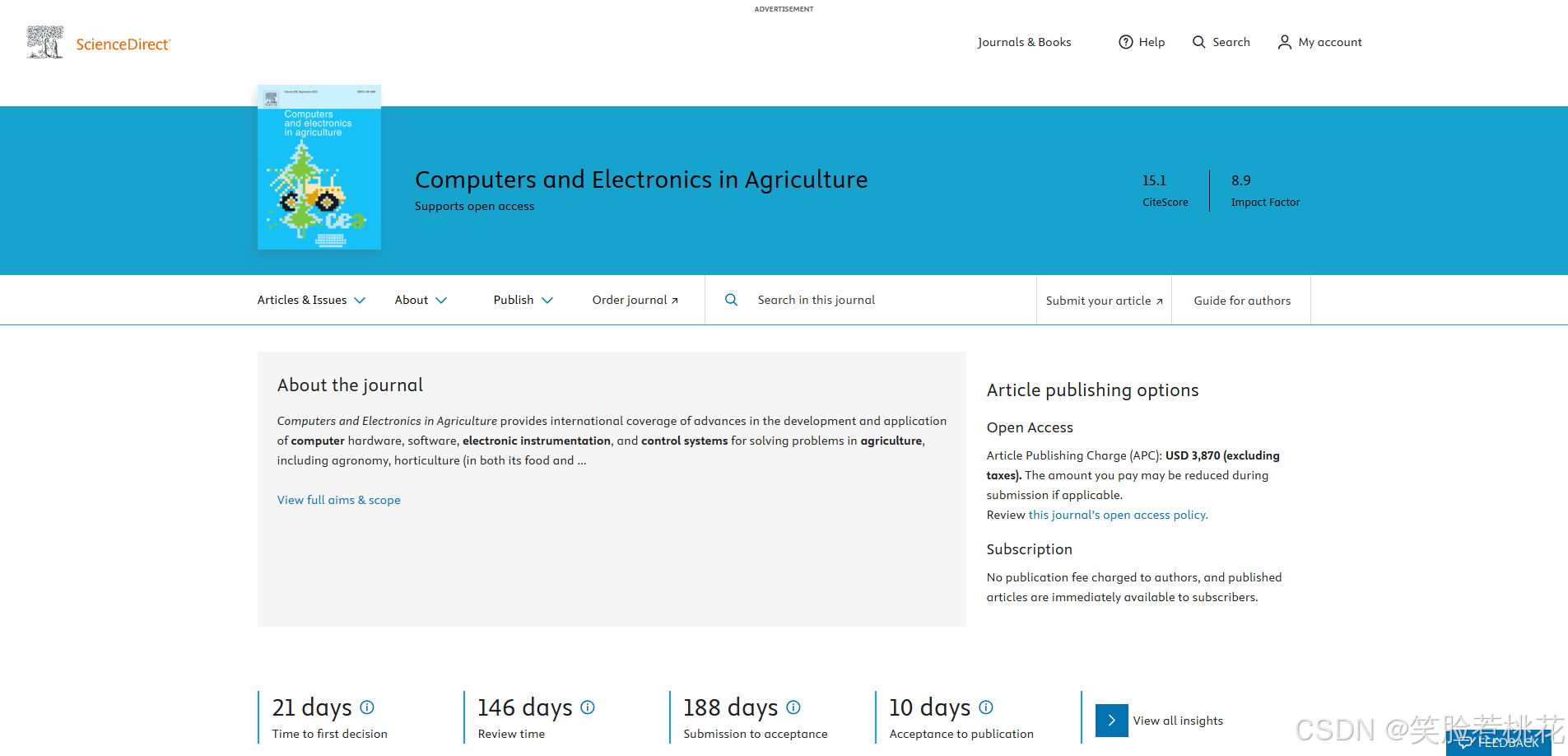The image size is (1568, 756).
Task: Open Order journal external link
Action: pyautogui.click(x=635, y=300)
